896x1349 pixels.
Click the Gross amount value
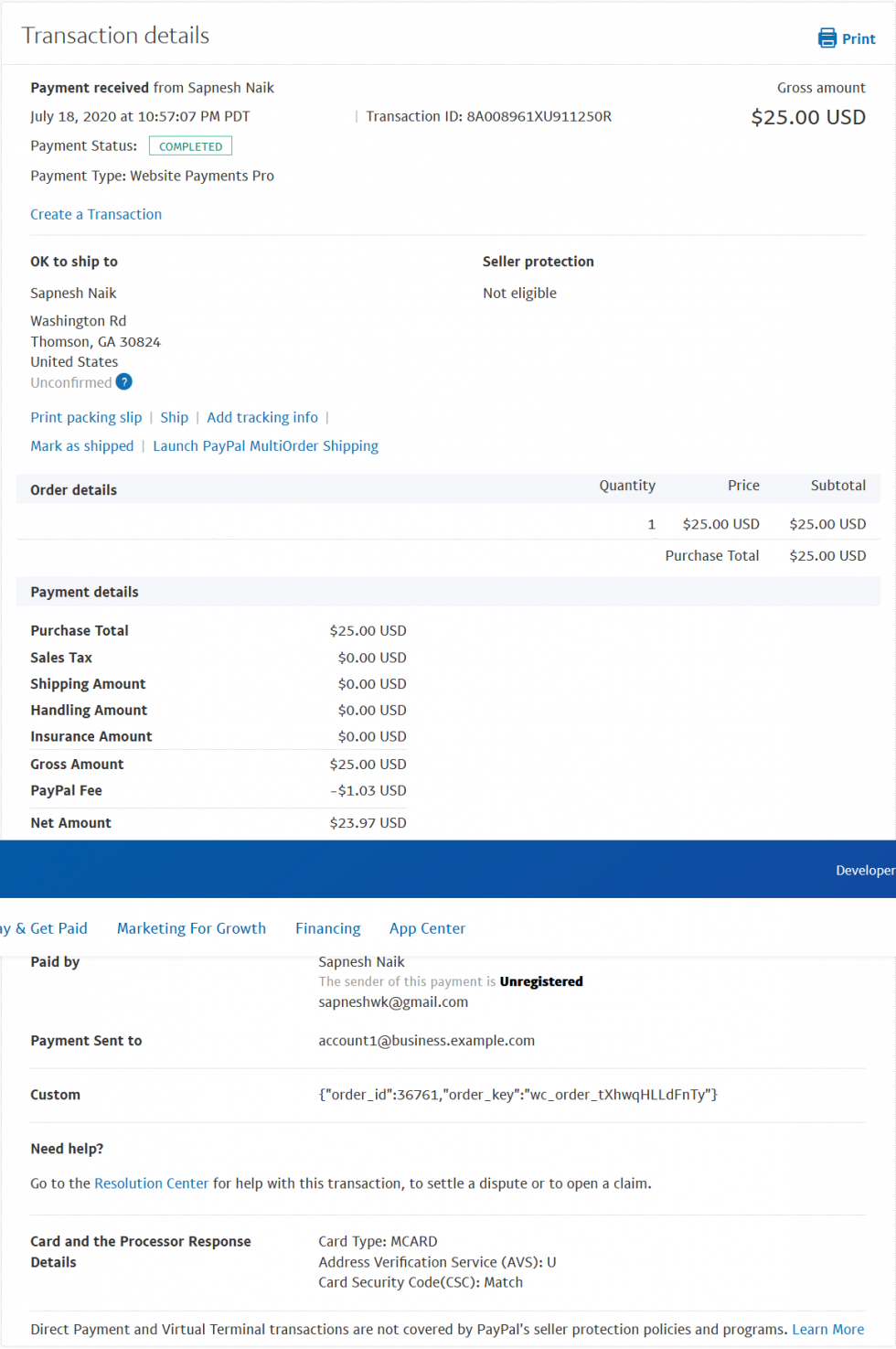tap(807, 116)
